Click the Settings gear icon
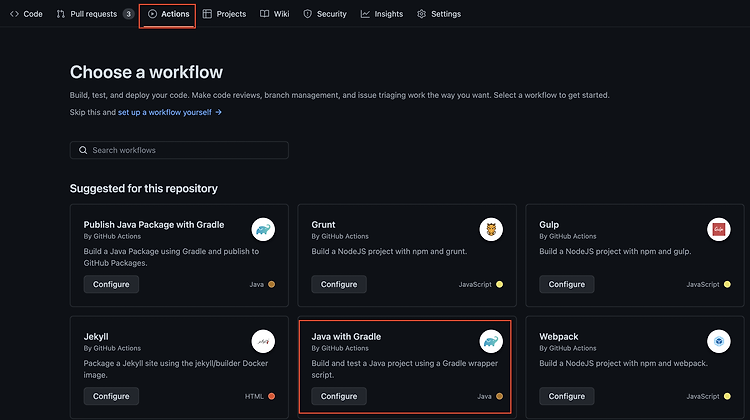 pyautogui.click(x=421, y=14)
